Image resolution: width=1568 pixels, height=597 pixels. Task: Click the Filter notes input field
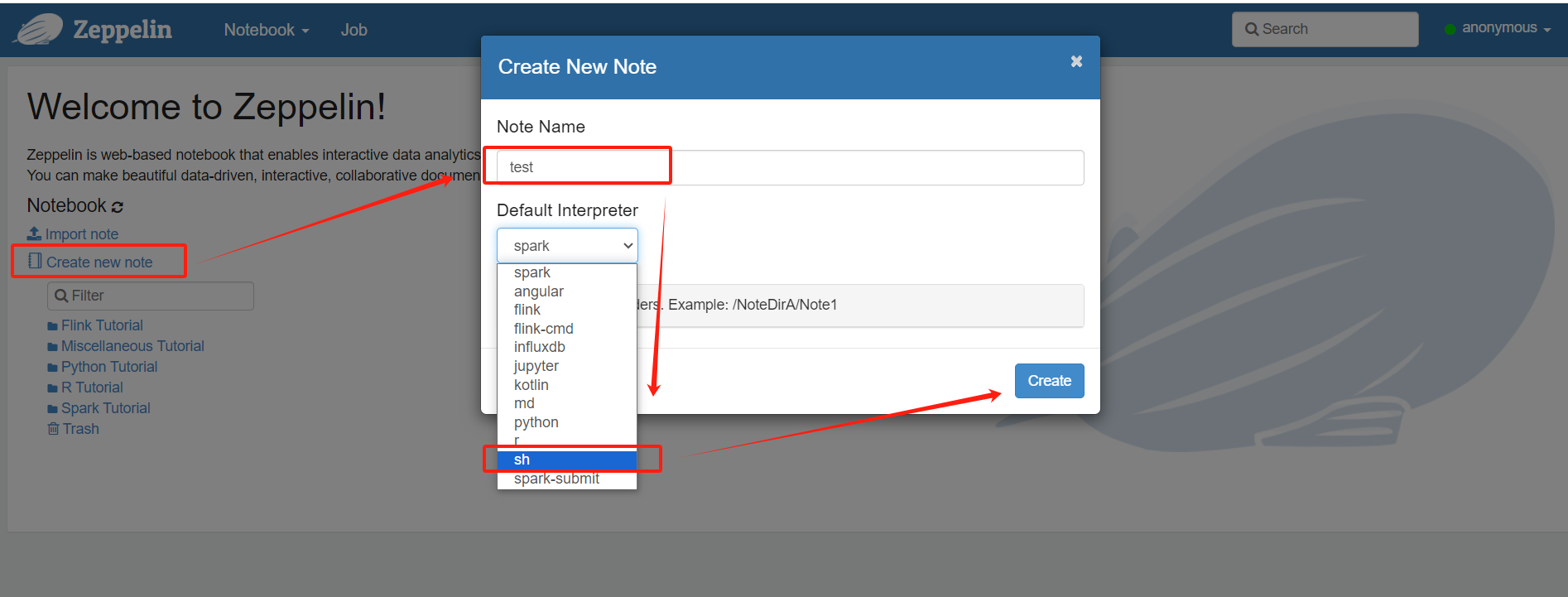(x=151, y=296)
